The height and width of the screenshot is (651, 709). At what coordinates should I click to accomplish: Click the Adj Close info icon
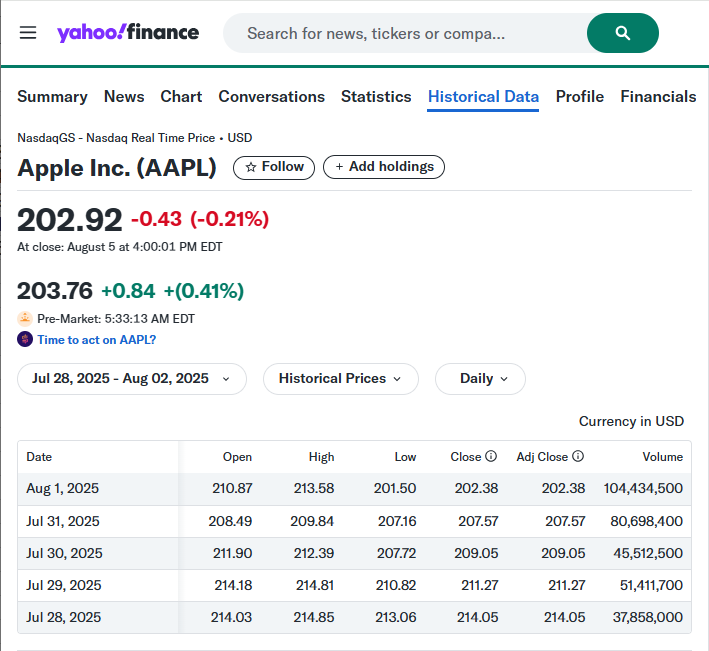coord(578,457)
